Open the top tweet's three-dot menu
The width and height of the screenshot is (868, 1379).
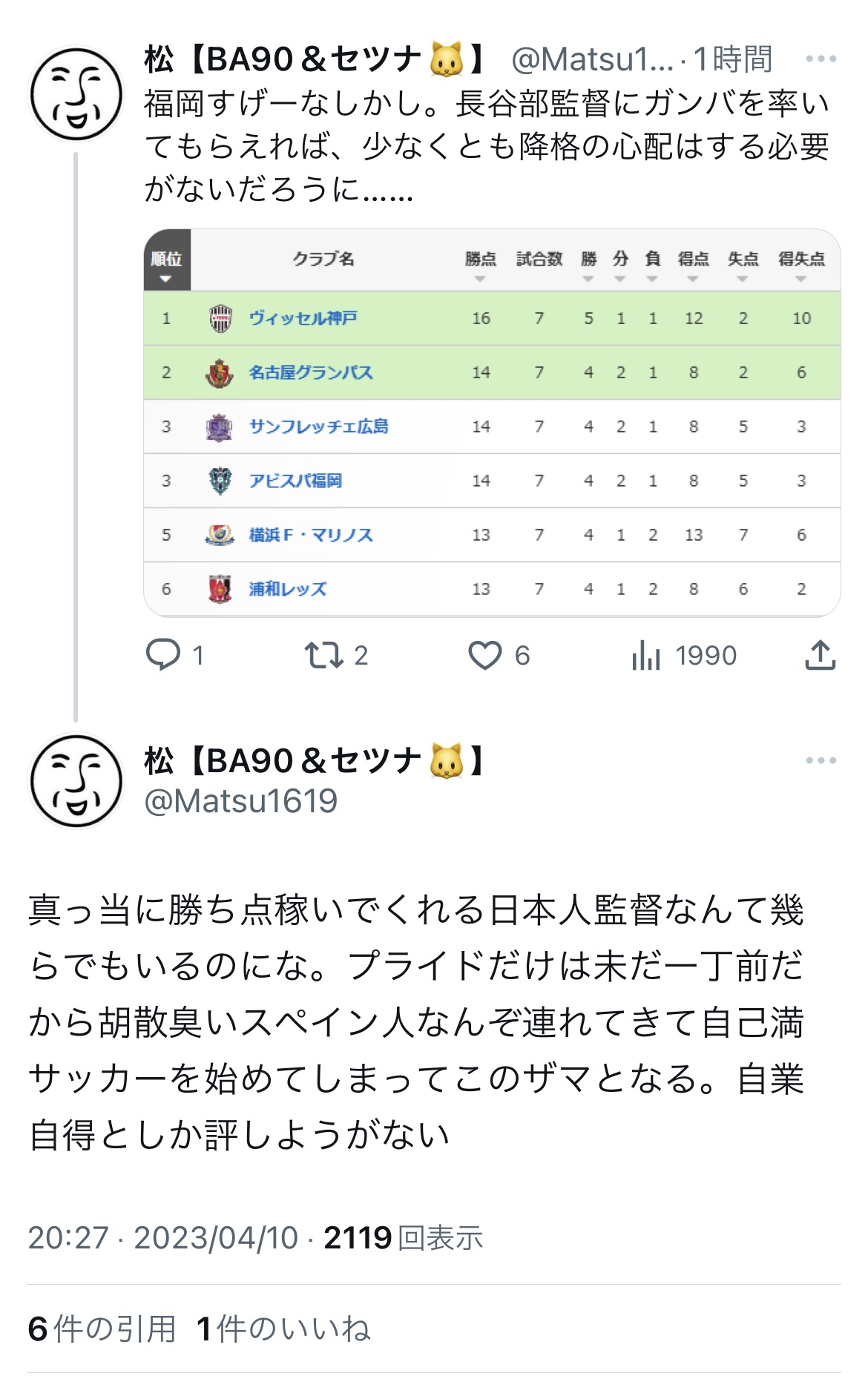[821, 59]
